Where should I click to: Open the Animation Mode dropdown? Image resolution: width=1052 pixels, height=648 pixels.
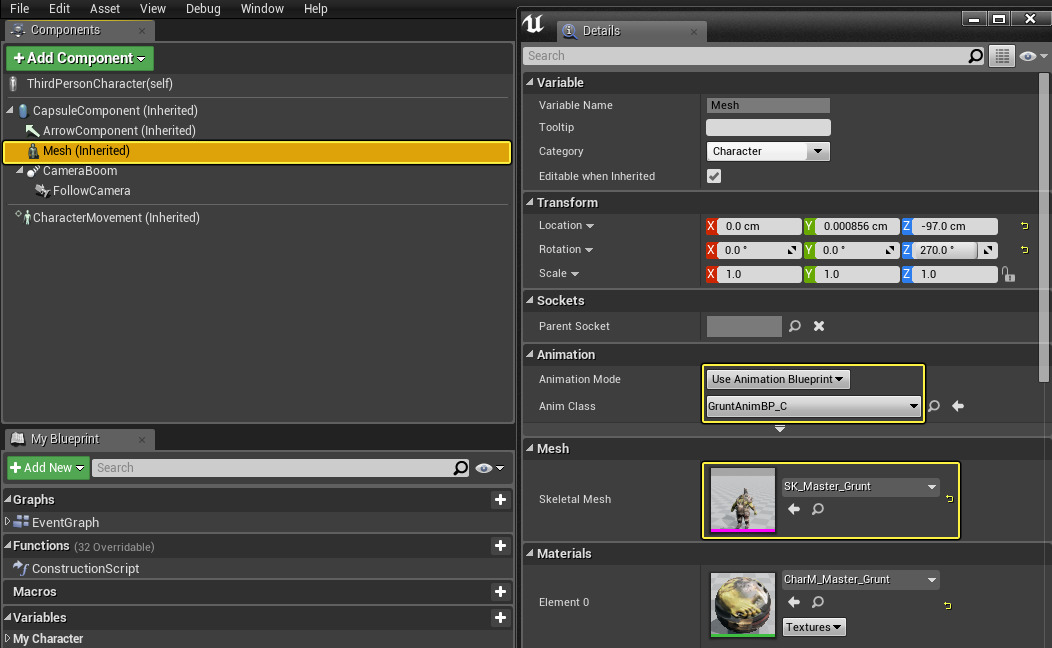point(779,379)
